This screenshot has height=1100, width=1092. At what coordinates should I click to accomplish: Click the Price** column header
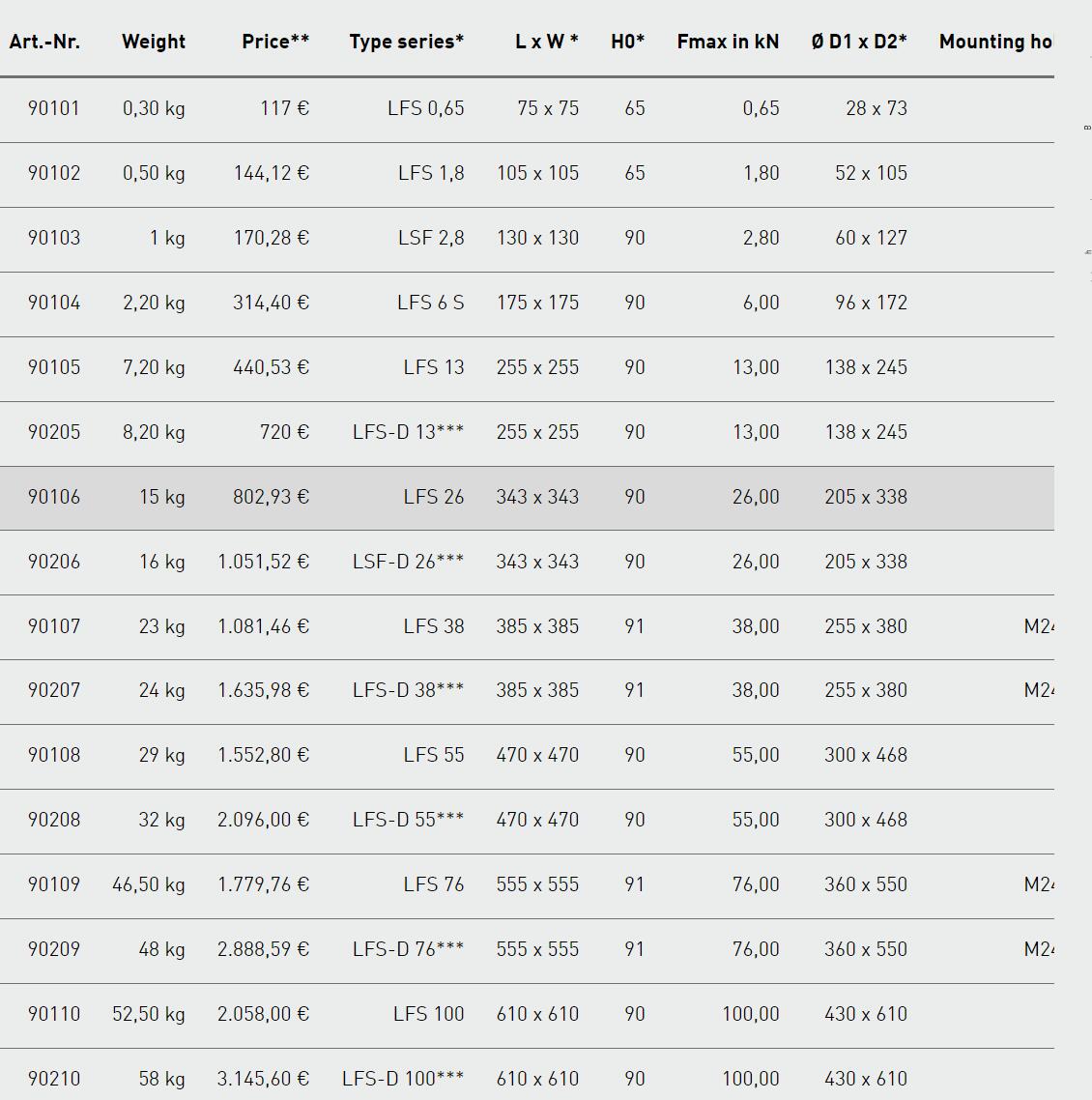coord(275,42)
